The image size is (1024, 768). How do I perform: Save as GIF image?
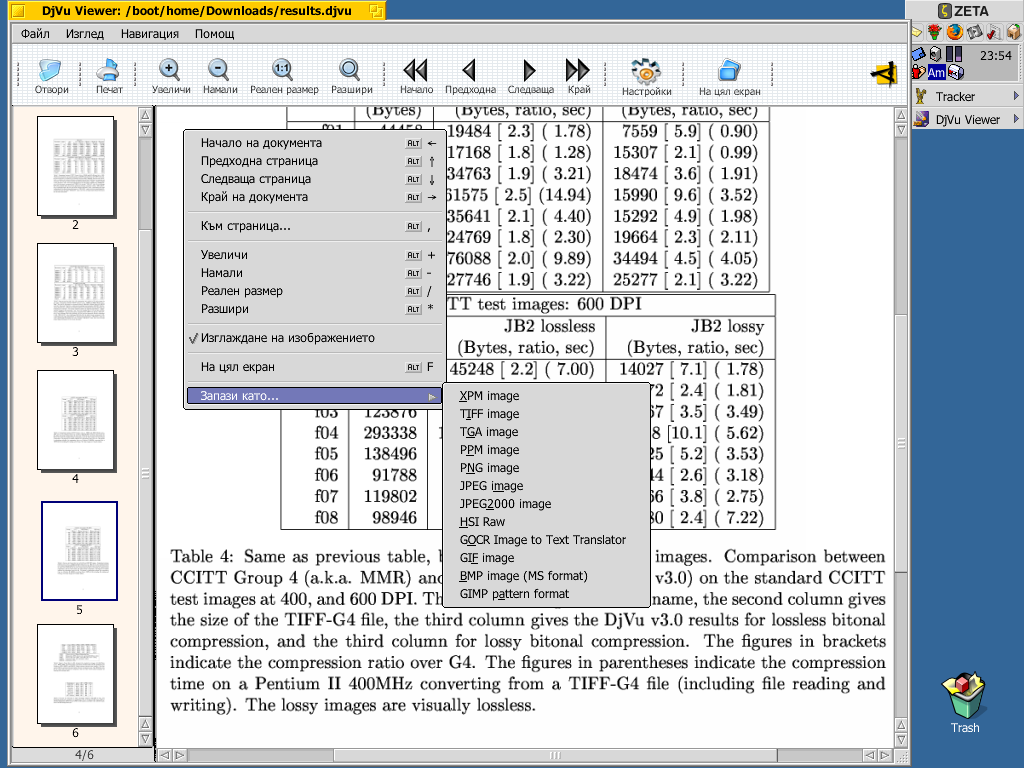point(546,558)
